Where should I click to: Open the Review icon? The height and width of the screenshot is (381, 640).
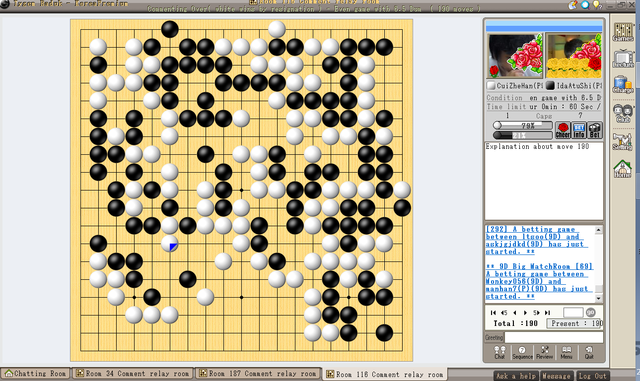click(x=544, y=352)
